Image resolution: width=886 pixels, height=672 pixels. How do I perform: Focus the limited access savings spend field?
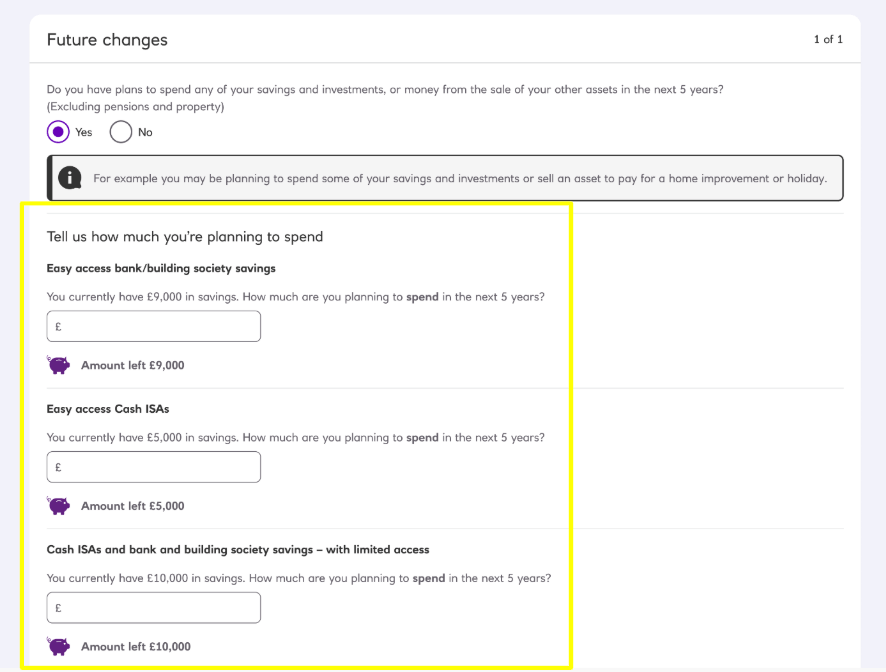(154, 607)
